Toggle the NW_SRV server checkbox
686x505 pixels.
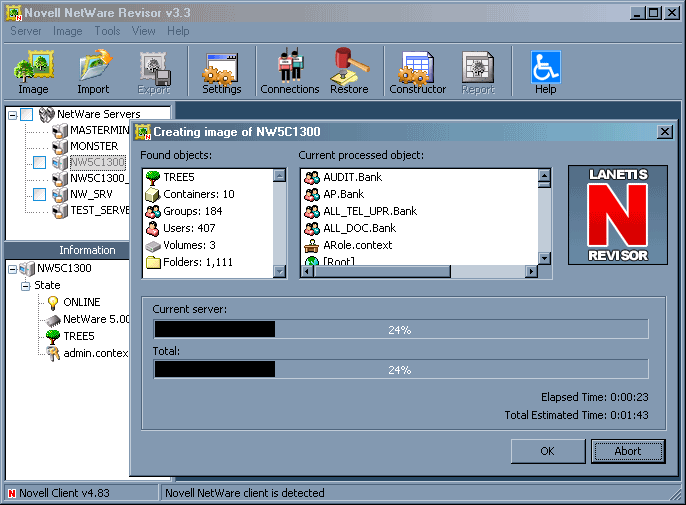click(39, 195)
